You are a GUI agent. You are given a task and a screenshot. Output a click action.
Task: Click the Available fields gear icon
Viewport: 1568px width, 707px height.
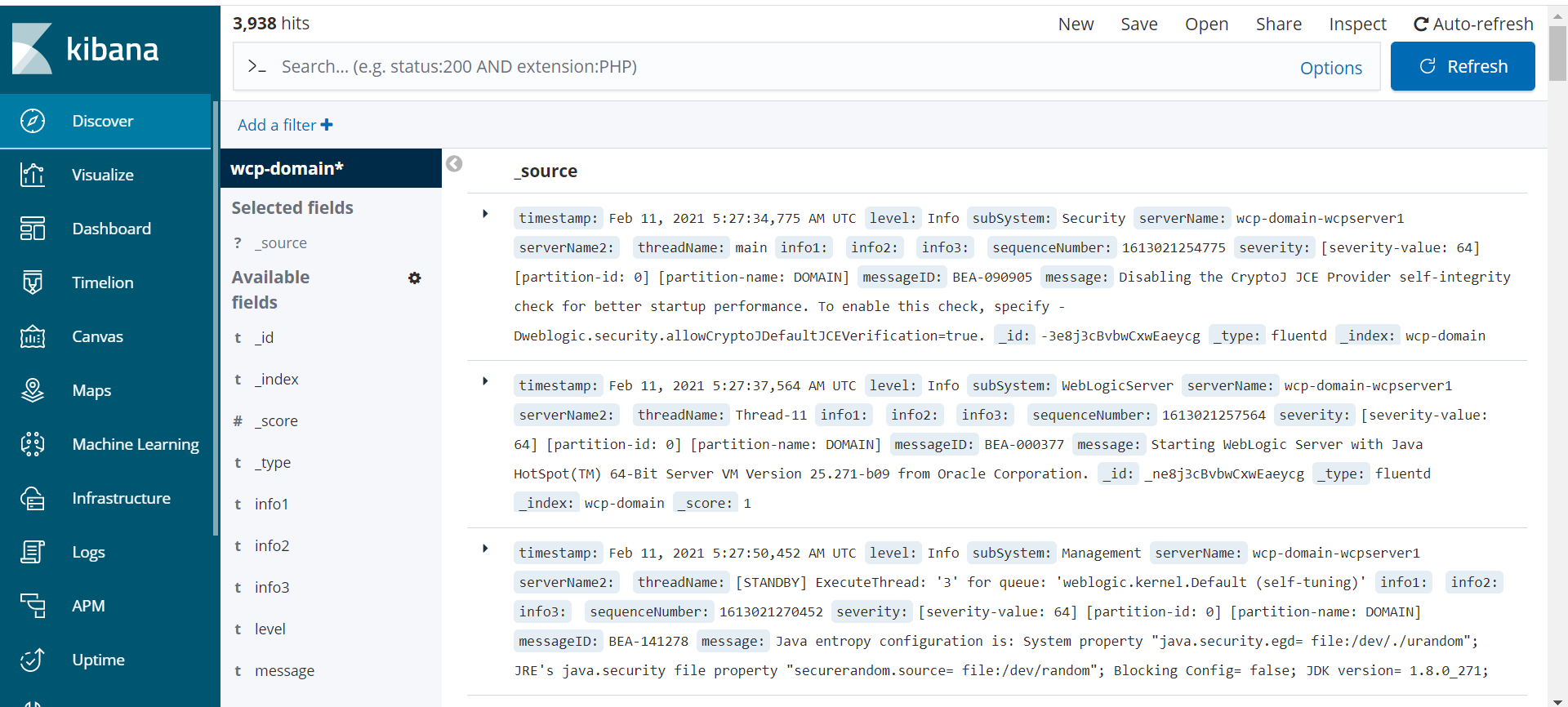coord(415,278)
